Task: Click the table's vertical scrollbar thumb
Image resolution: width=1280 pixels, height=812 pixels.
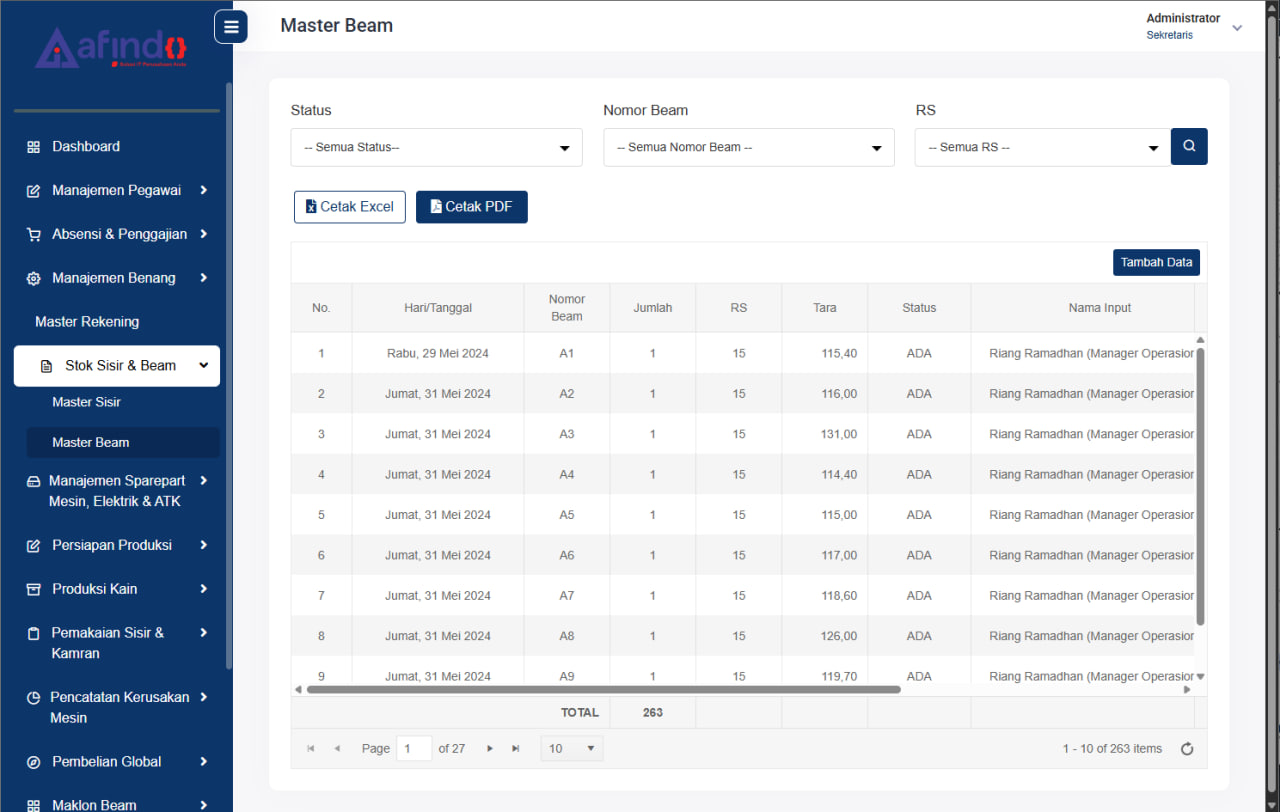Action: coord(1200,487)
